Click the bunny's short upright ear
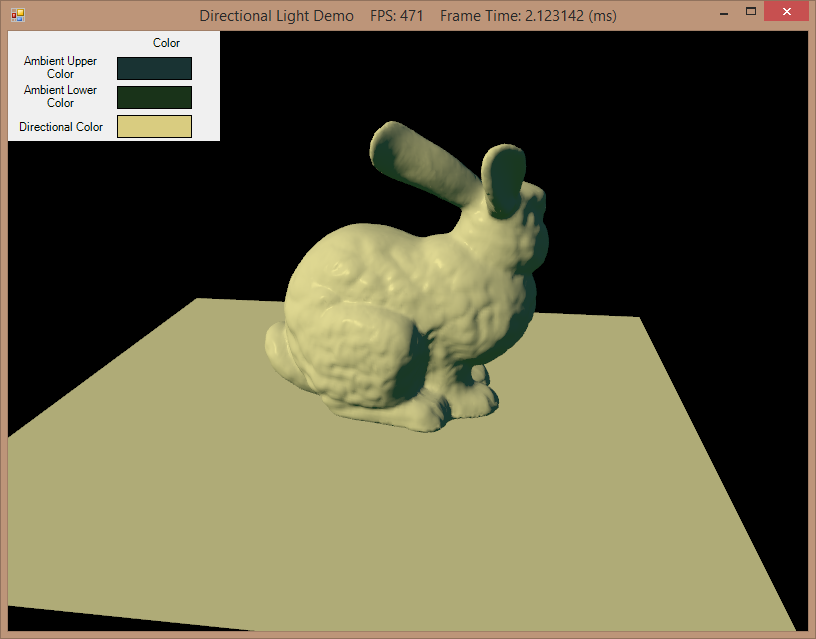The height and width of the screenshot is (639, 816). 502,178
